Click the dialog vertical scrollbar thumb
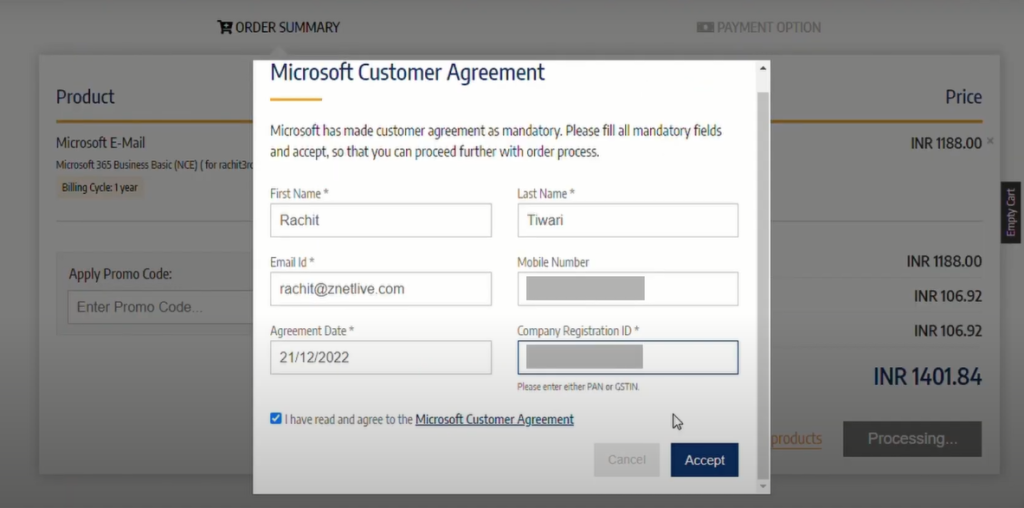Viewport: 1024px width, 508px height. [x=763, y=284]
